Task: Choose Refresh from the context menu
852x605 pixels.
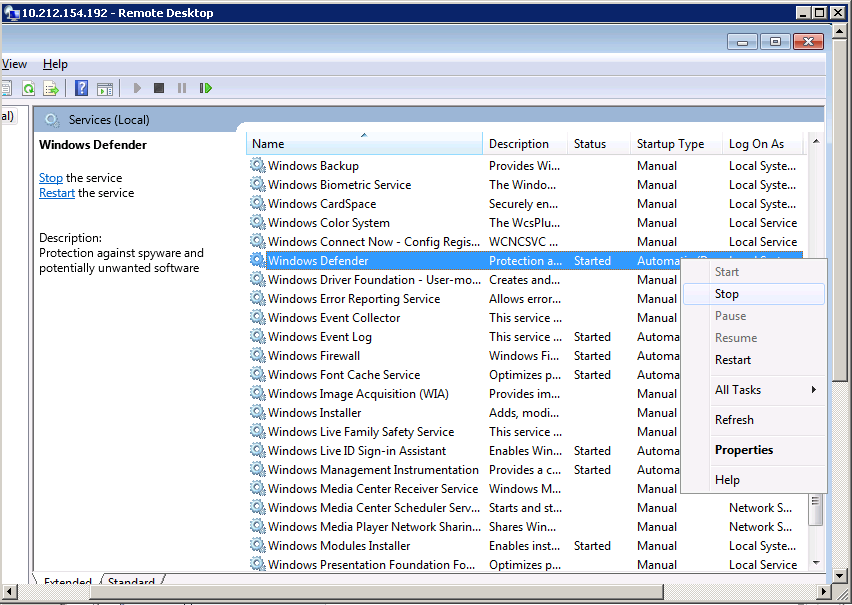Action: [x=753, y=420]
